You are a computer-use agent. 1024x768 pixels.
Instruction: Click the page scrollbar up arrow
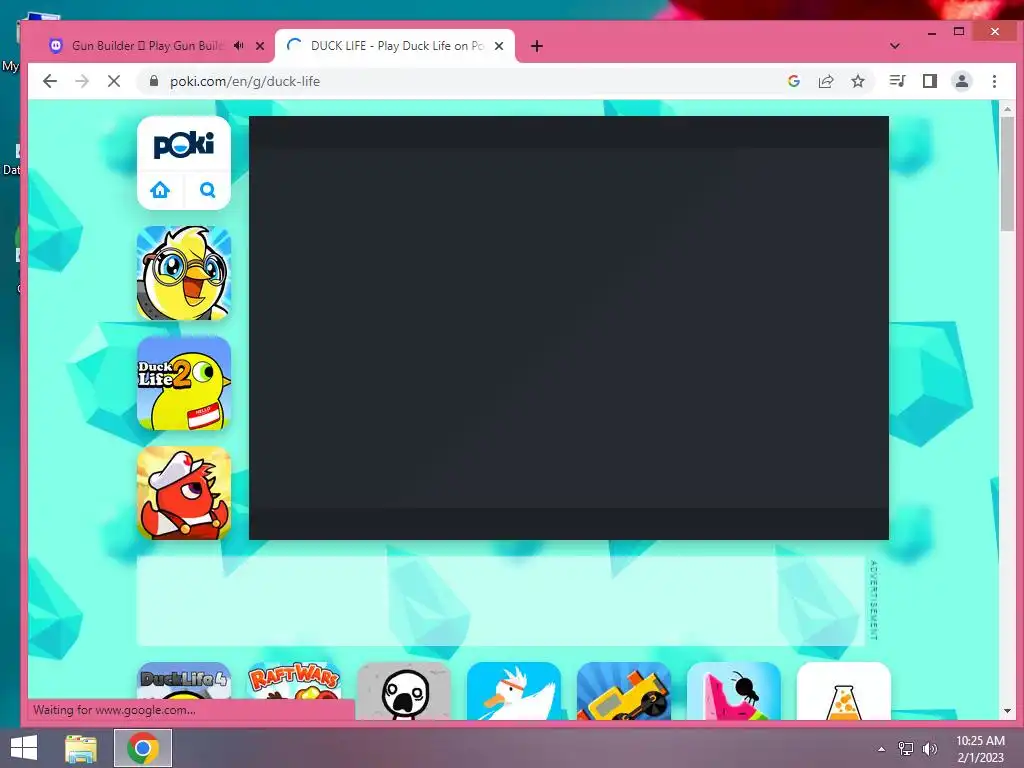pos(1007,109)
